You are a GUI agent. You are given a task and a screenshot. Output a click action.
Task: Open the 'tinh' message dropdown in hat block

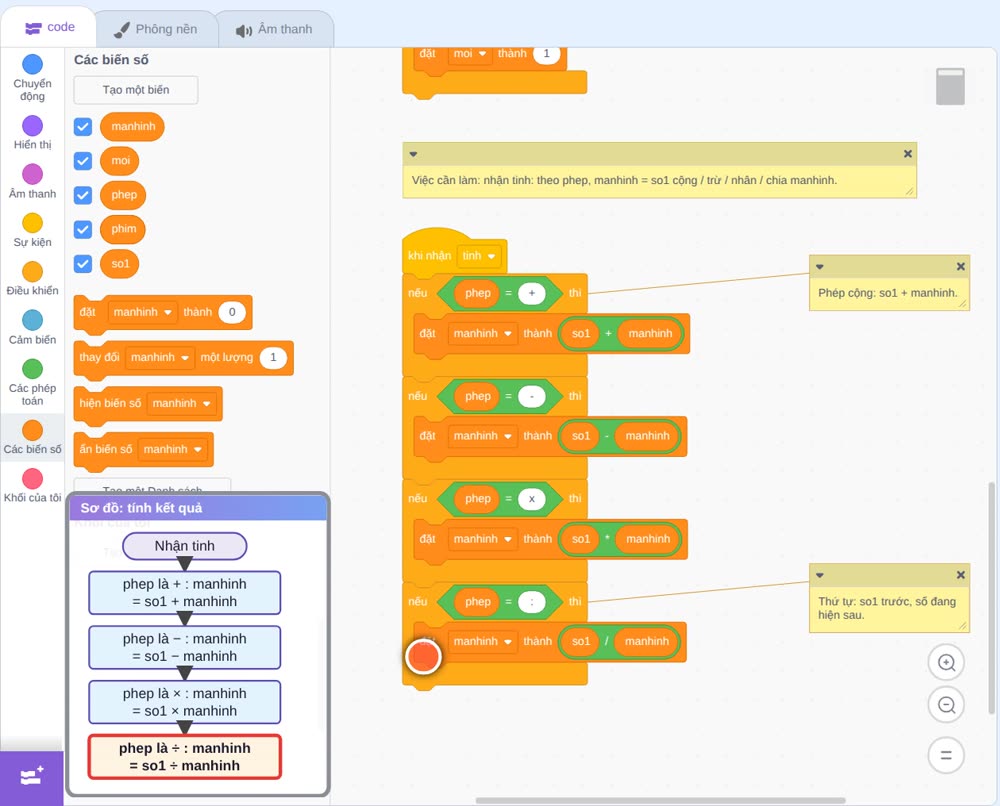pos(479,256)
